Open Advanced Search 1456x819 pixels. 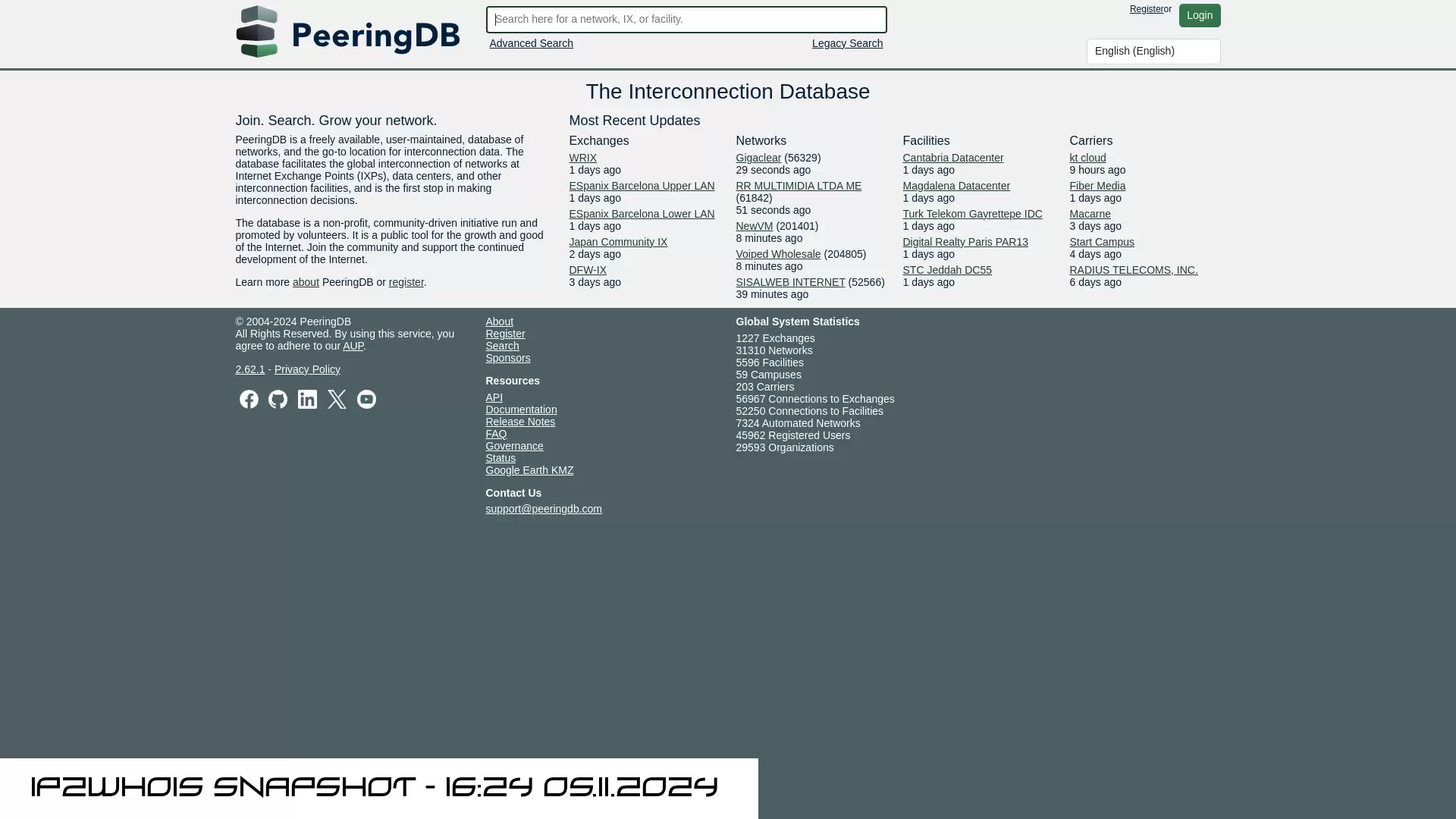click(531, 43)
